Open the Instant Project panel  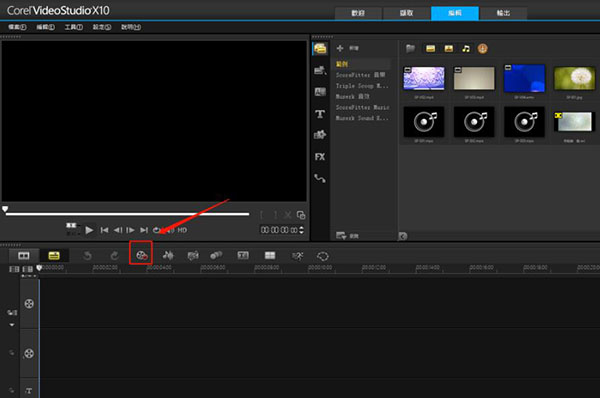320,70
